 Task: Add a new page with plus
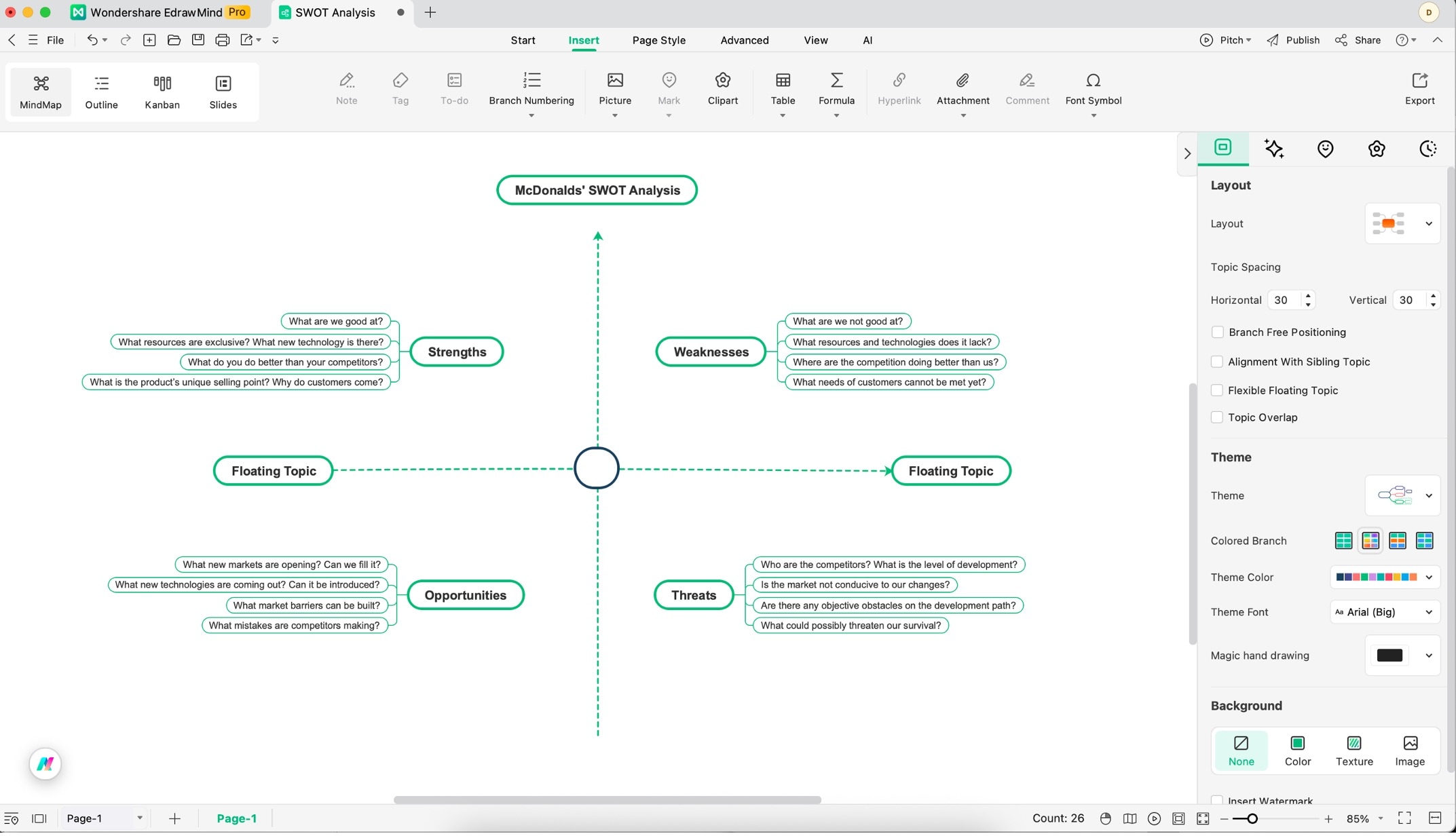(x=174, y=819)
